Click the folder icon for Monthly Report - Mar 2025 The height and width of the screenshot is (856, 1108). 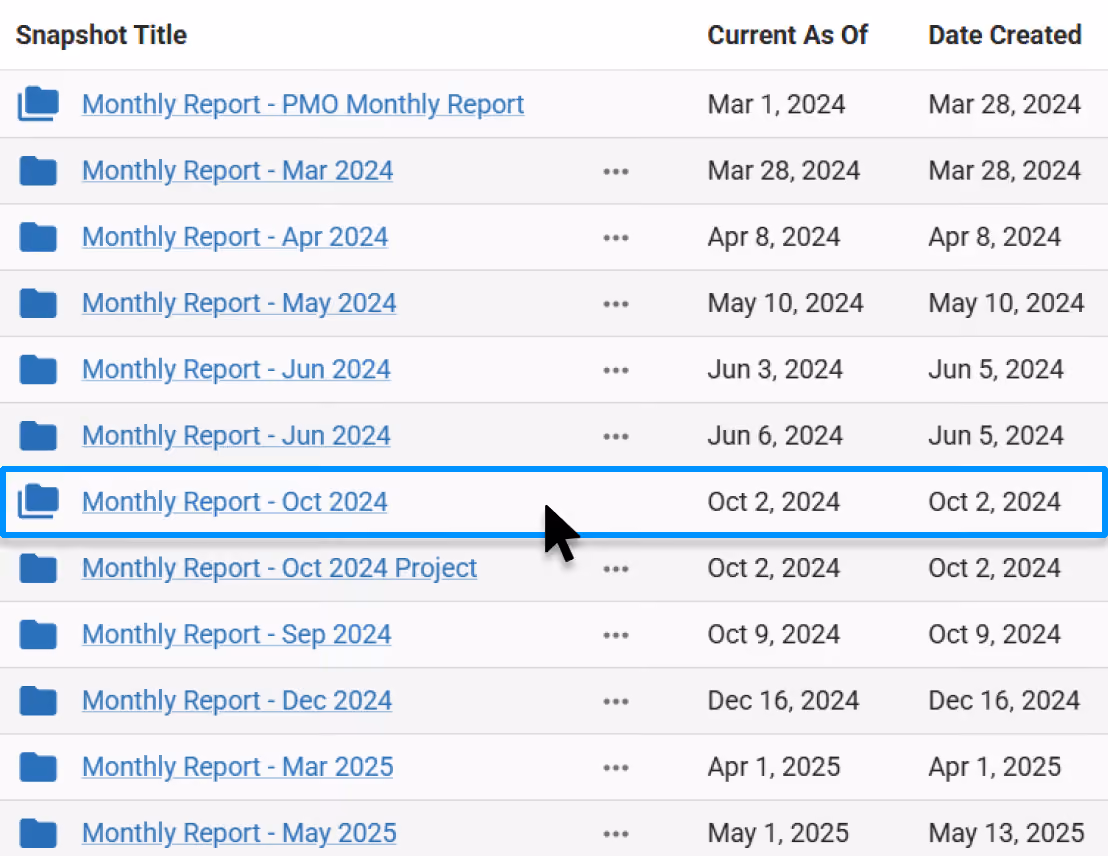[x=38, y=766]
